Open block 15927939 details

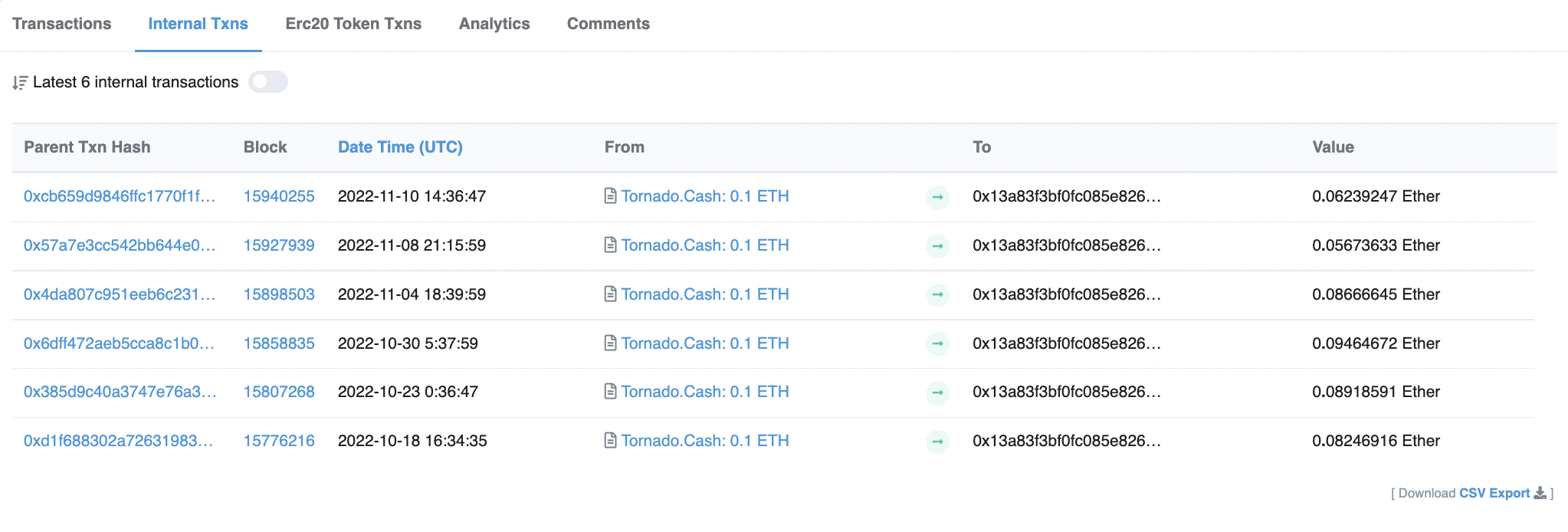(x=279, y=245)
